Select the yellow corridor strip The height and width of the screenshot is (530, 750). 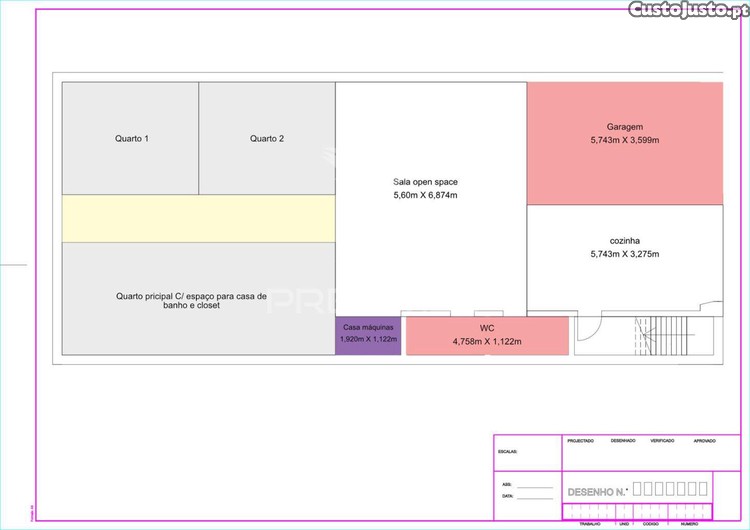[x=198, y=218]
